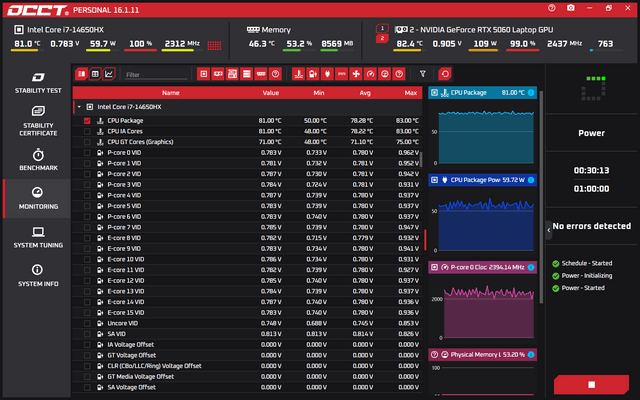640x400 pixels.
Task: Toggle the other sensor types question-mark filter
Action: [399, 74]
